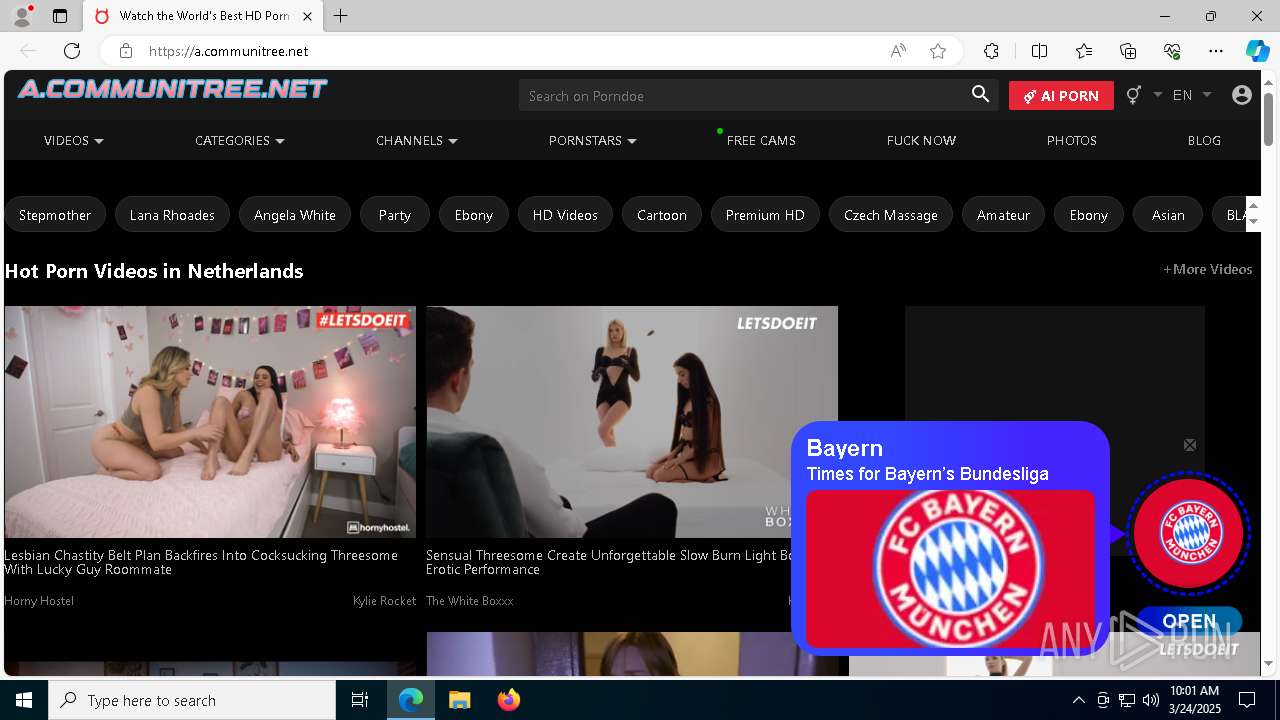1280x720 pixels.
Task: Close the current browser tab
Action: click(307, 16)
